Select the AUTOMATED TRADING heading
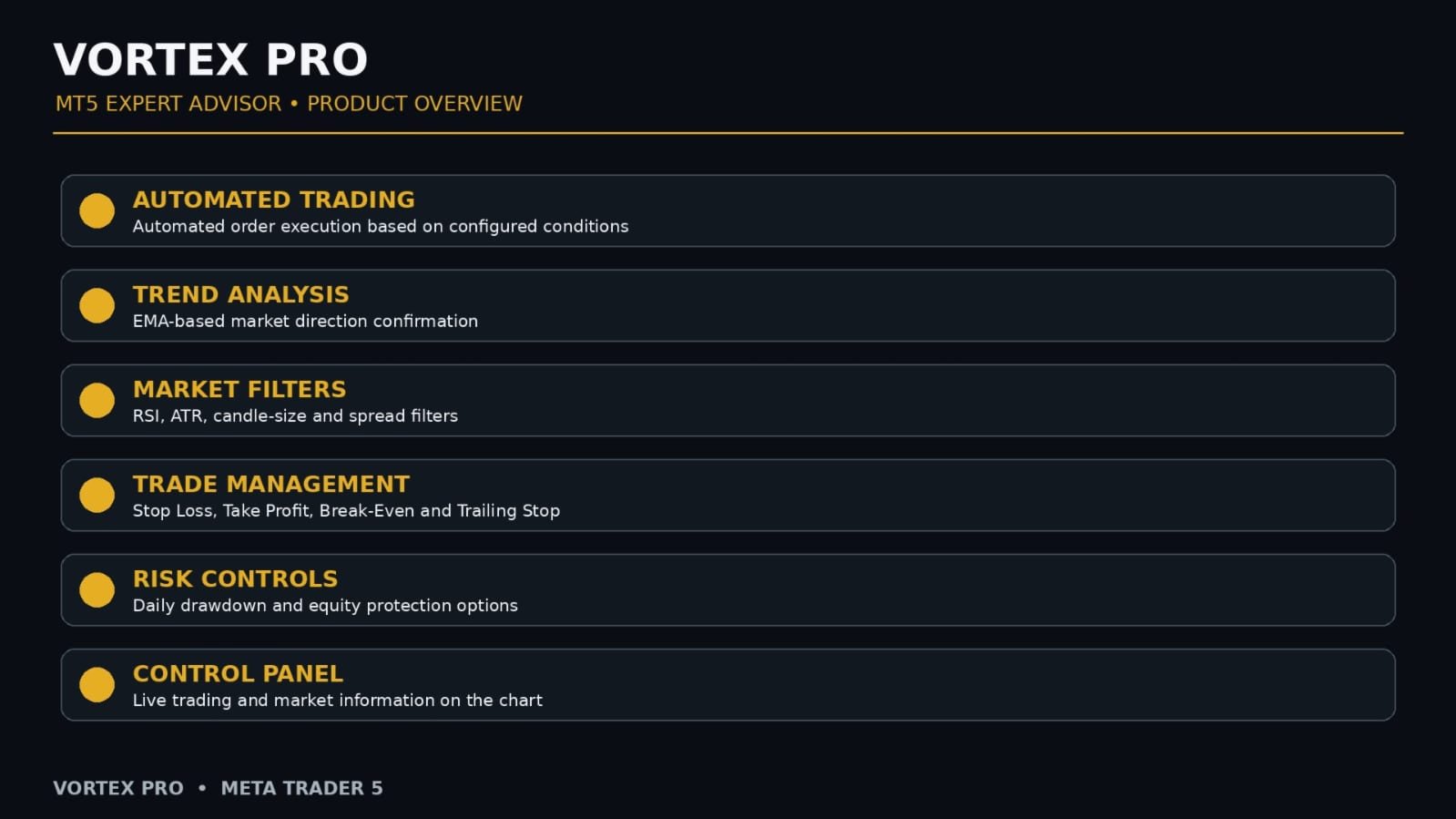 [x=274, y=200]
